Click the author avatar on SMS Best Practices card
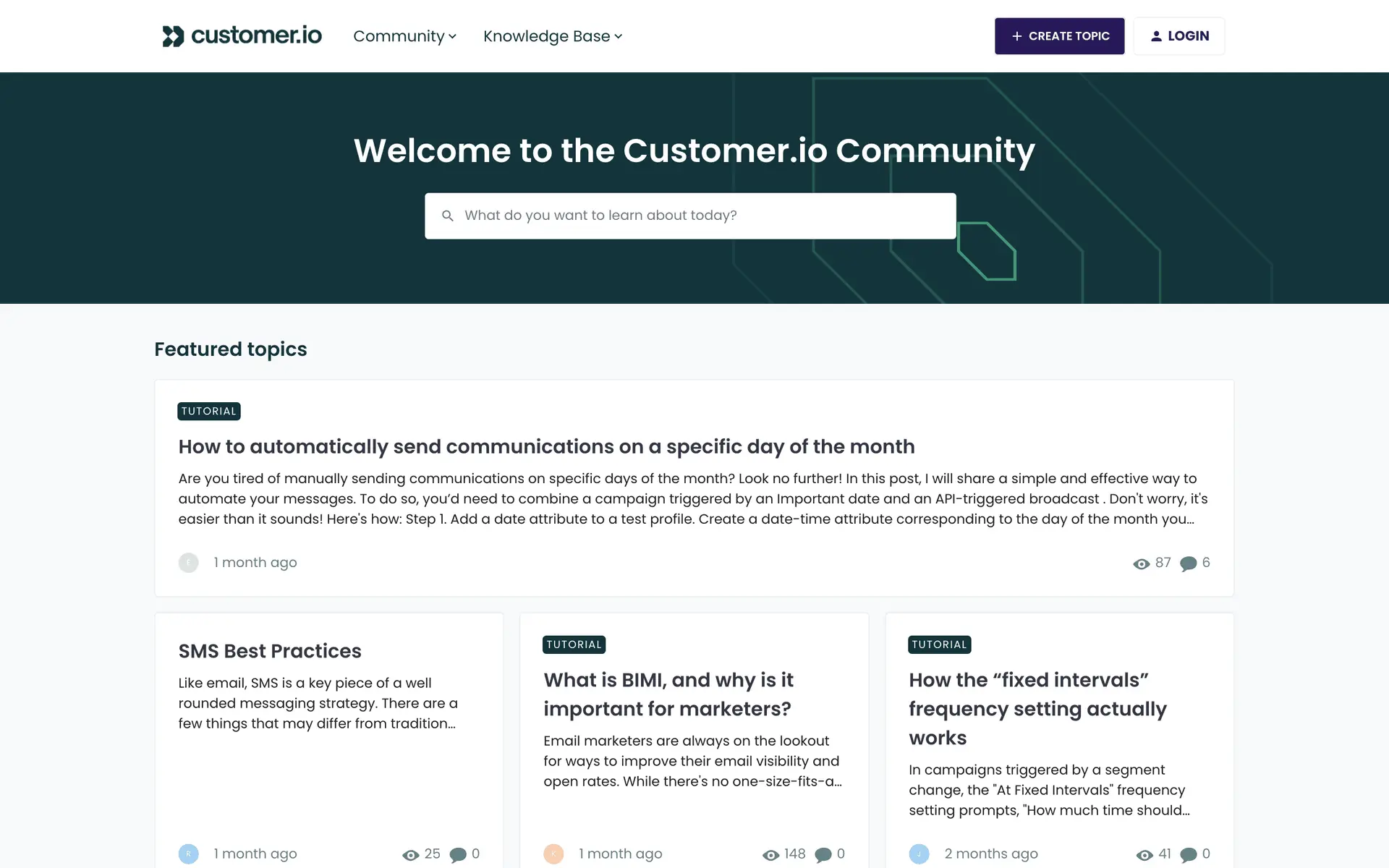This screenshot has height=868, width=1389. (188, 854)
